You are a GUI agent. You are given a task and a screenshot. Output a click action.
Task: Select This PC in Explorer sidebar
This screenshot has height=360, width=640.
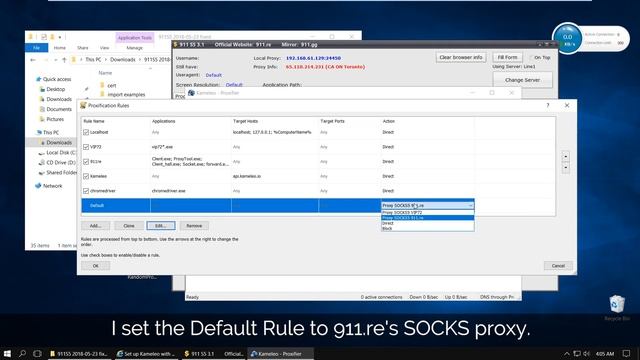pos(47,132)
